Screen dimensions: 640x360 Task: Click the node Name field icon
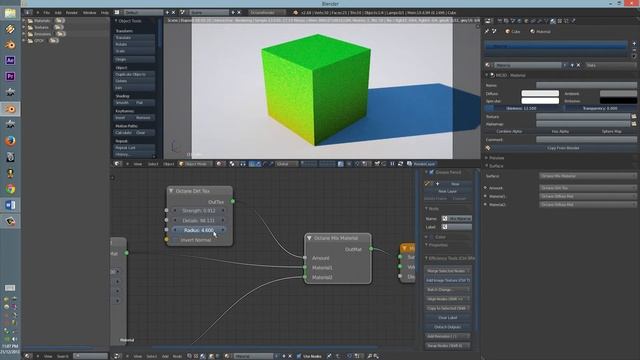pos(445,219)
